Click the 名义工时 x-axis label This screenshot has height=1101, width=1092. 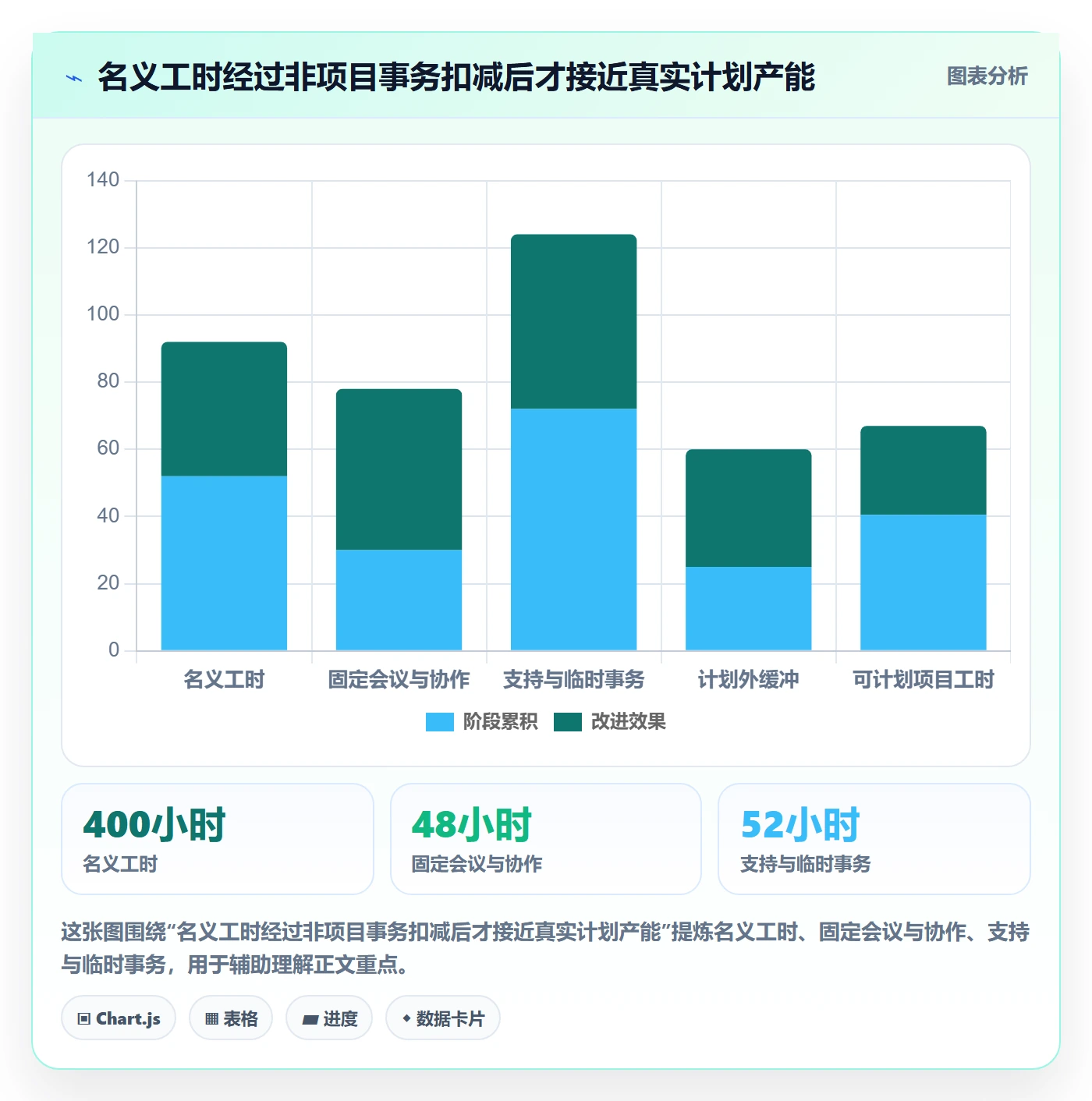point(224,680)
